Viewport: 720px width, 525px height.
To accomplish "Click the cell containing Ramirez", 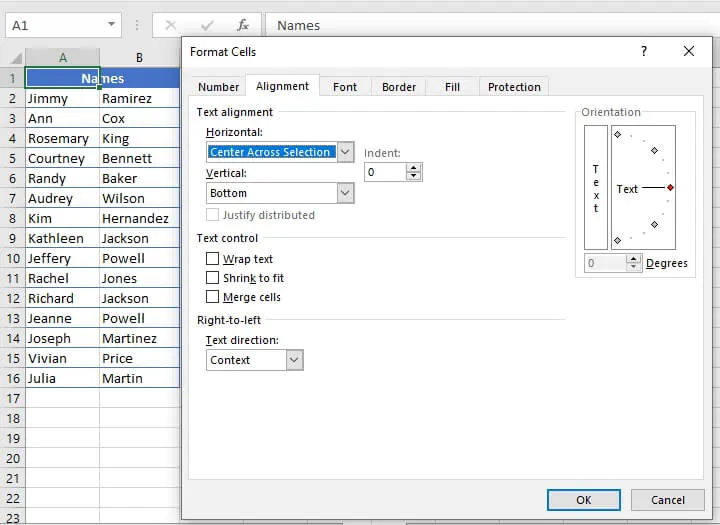I will 140,98.
